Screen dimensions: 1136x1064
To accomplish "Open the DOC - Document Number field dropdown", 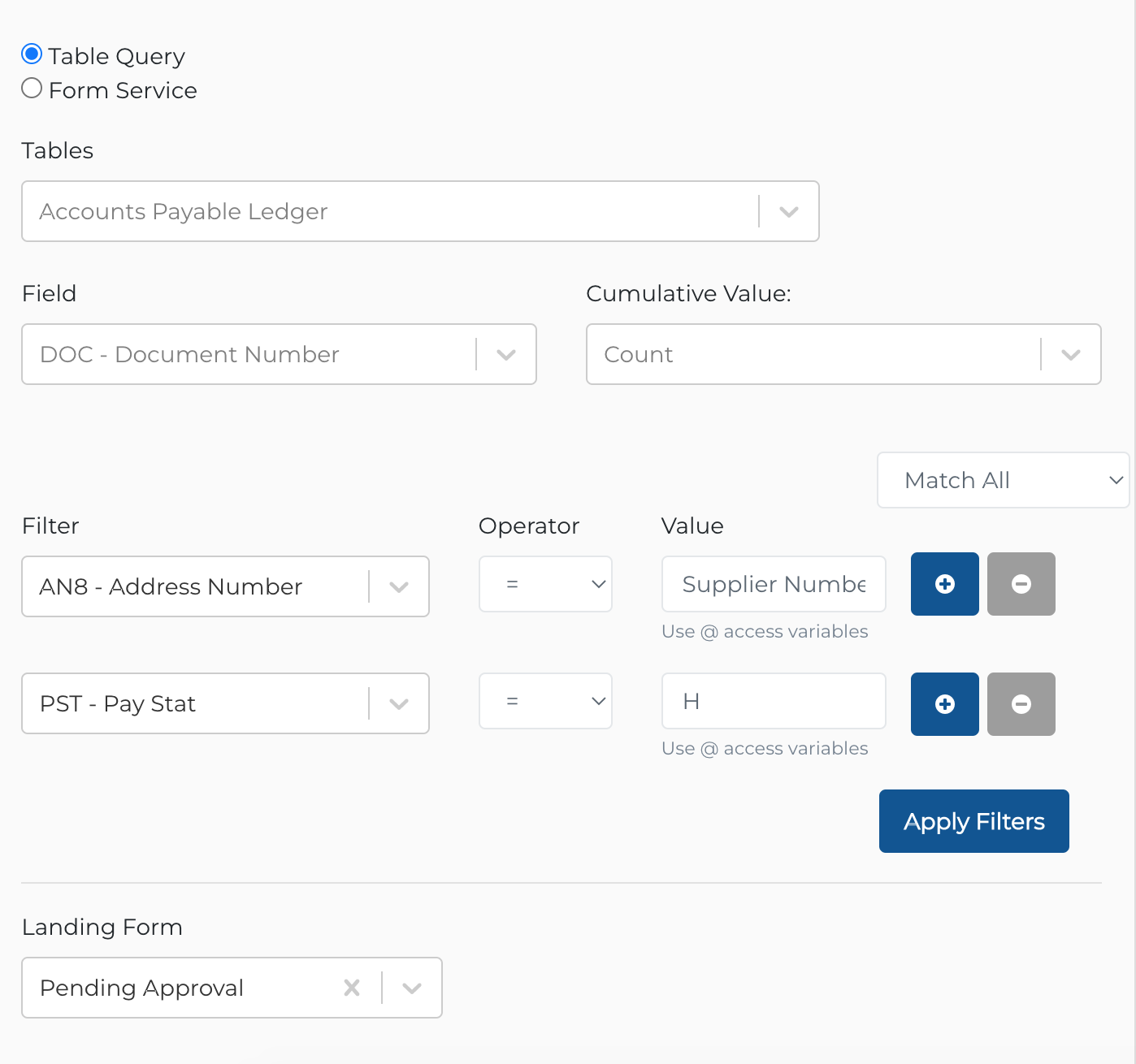I will (x=279, y=354).
